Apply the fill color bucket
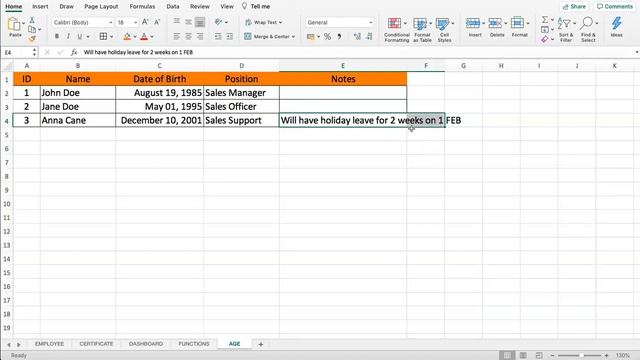The height and width of the screenshot is (360, 640). tap(127, 37)
